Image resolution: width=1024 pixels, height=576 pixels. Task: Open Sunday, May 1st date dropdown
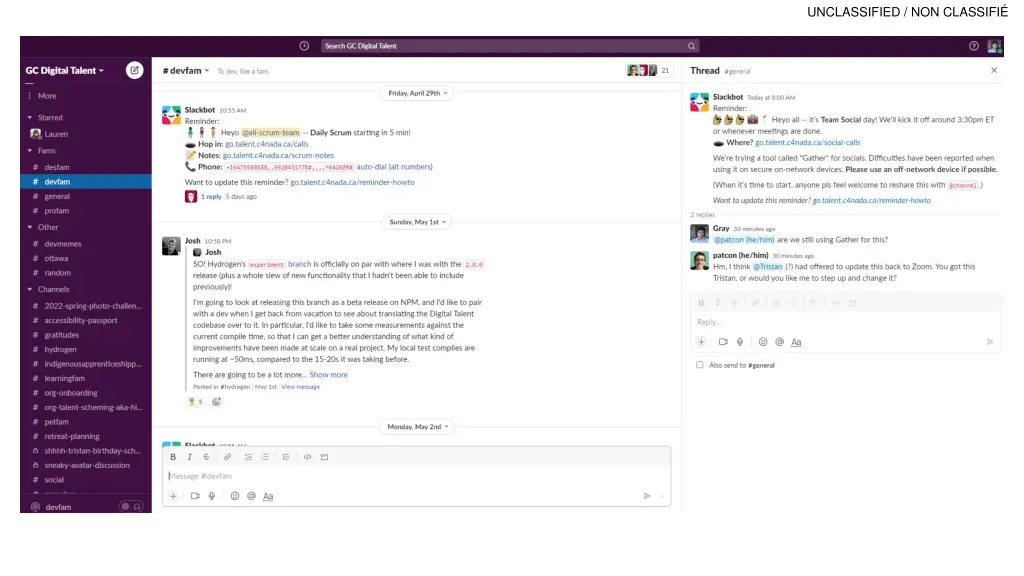tap(418, 222)
